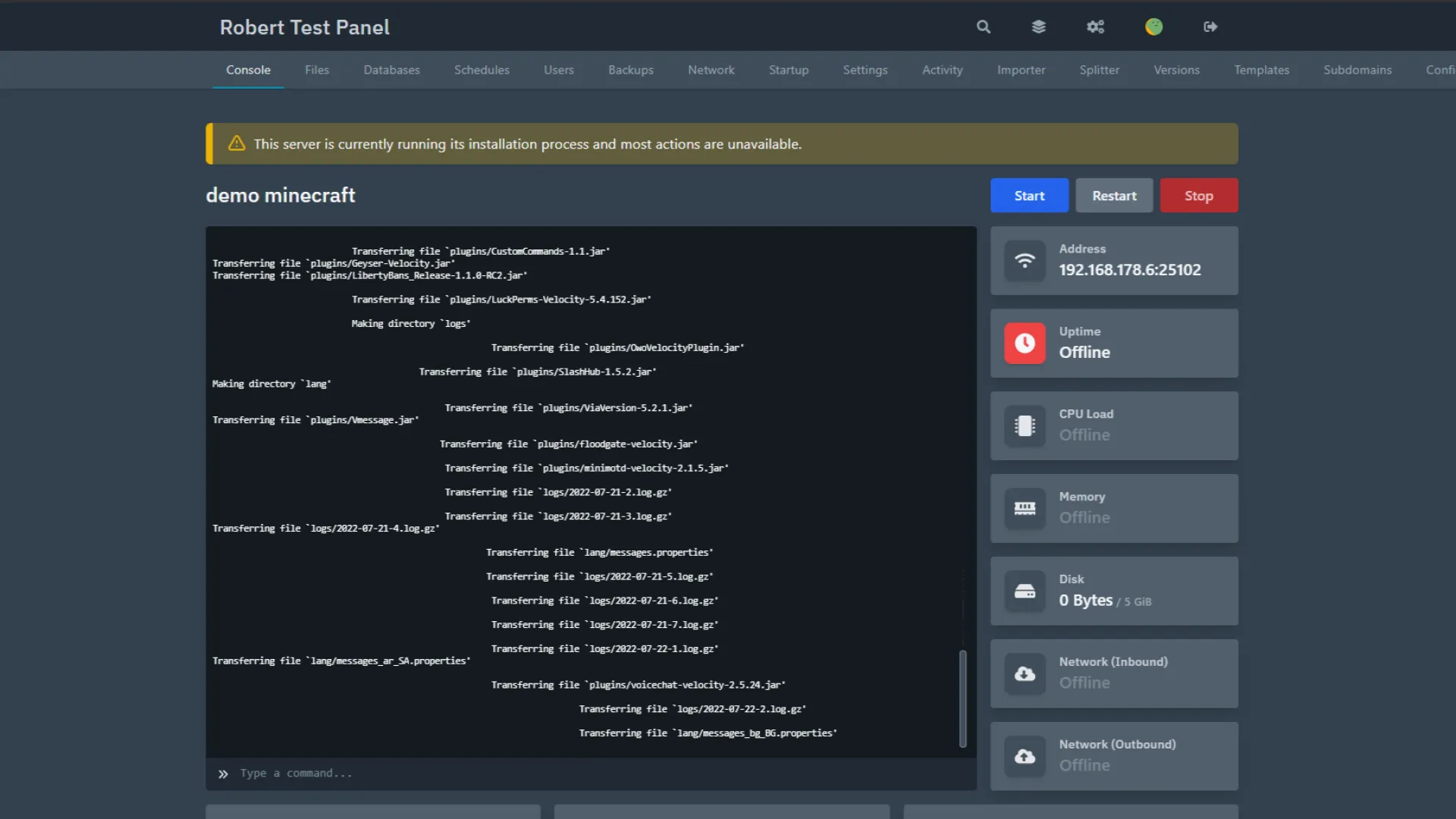Click the Disk drive icon

[x=1025, y=591]
